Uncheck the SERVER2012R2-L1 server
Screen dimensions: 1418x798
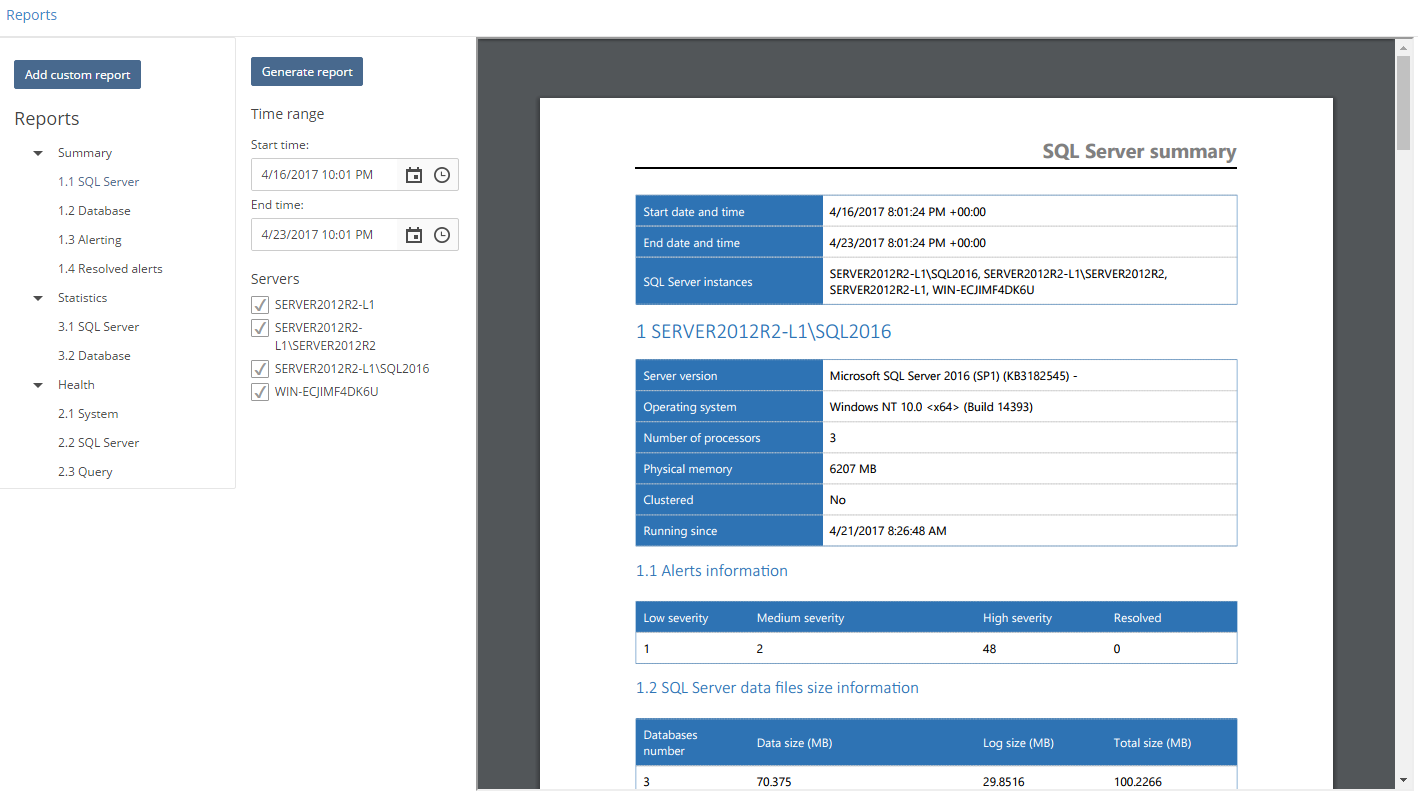[260, 304]
